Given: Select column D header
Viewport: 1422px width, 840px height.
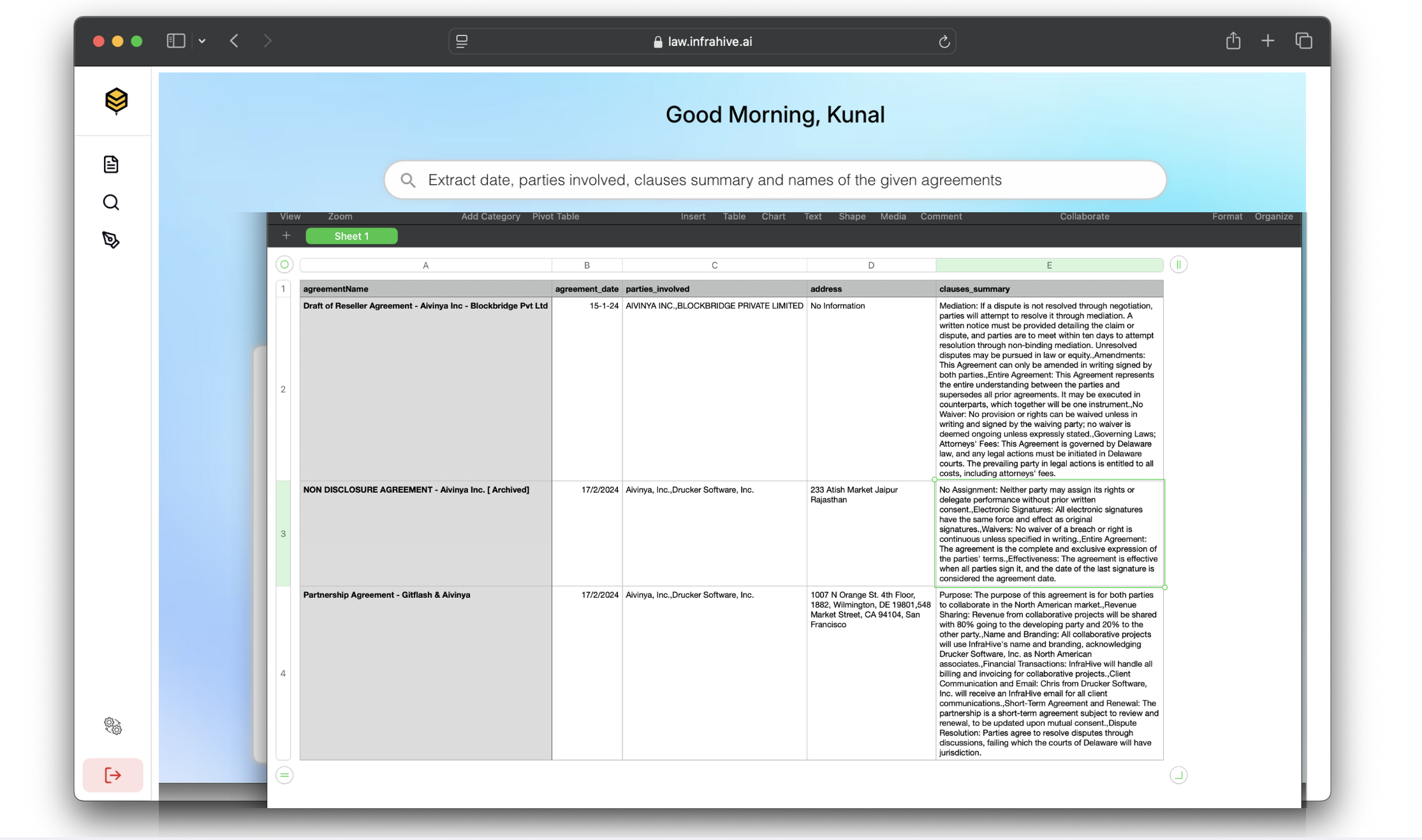Looking at the screenshot, I should click(871, 265).
